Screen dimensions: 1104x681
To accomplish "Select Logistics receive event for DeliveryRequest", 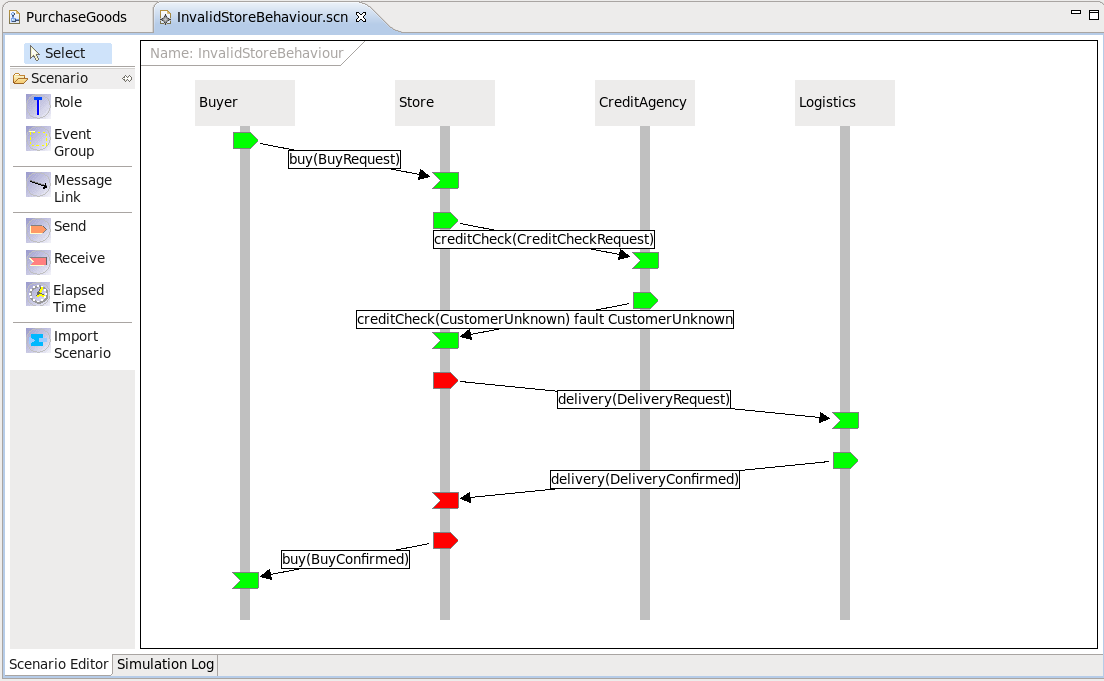I will point(845,420).
